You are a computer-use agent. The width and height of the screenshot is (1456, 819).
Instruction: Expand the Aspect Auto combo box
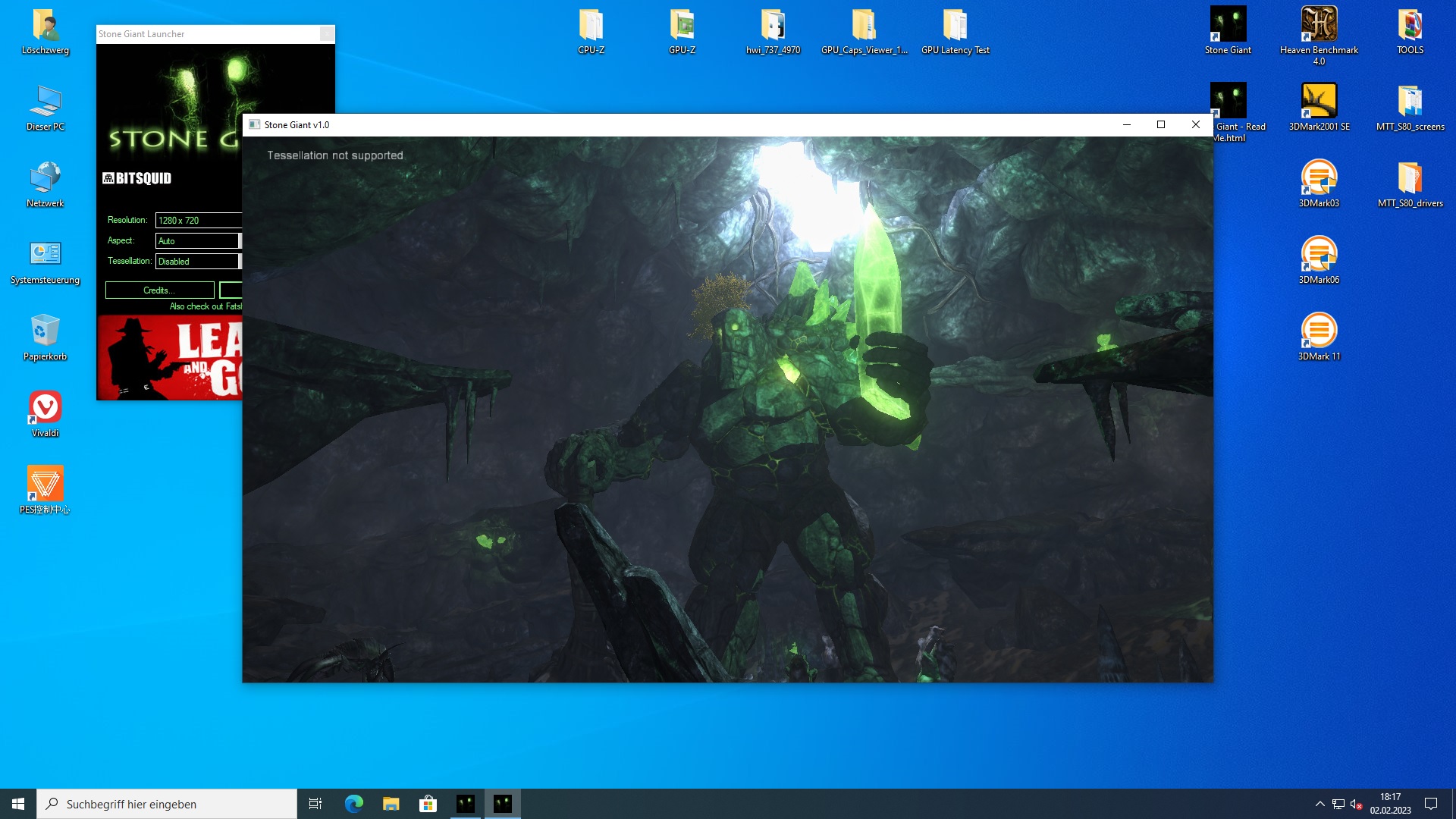pos(198,241)
